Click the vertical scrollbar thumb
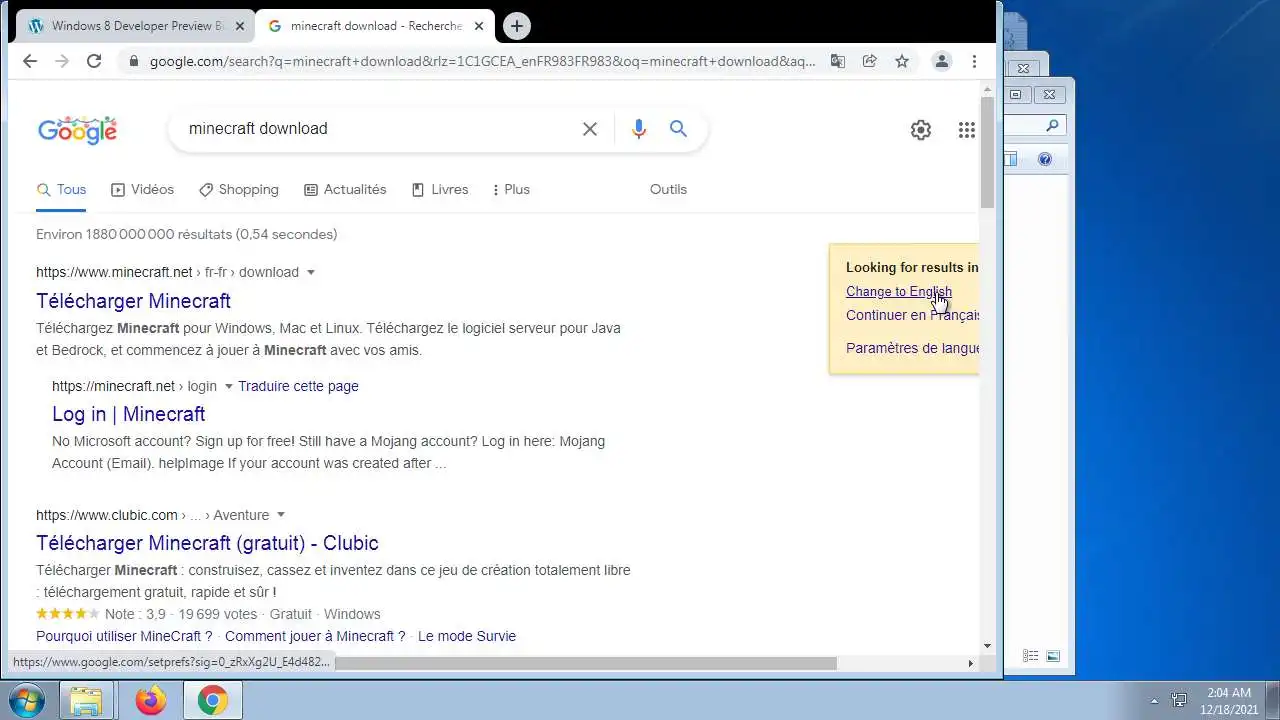The height and width of the screenshot is (720, 1280). tap(987, 152)
